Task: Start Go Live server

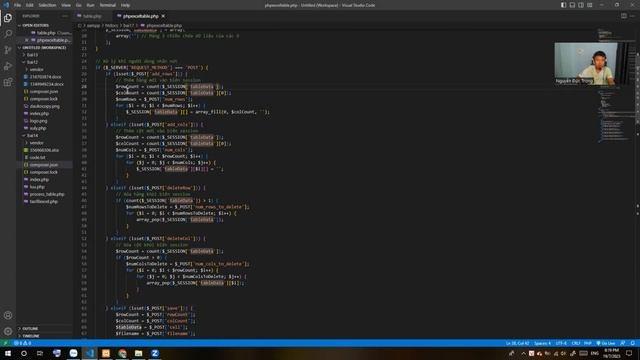Action: 606,343
